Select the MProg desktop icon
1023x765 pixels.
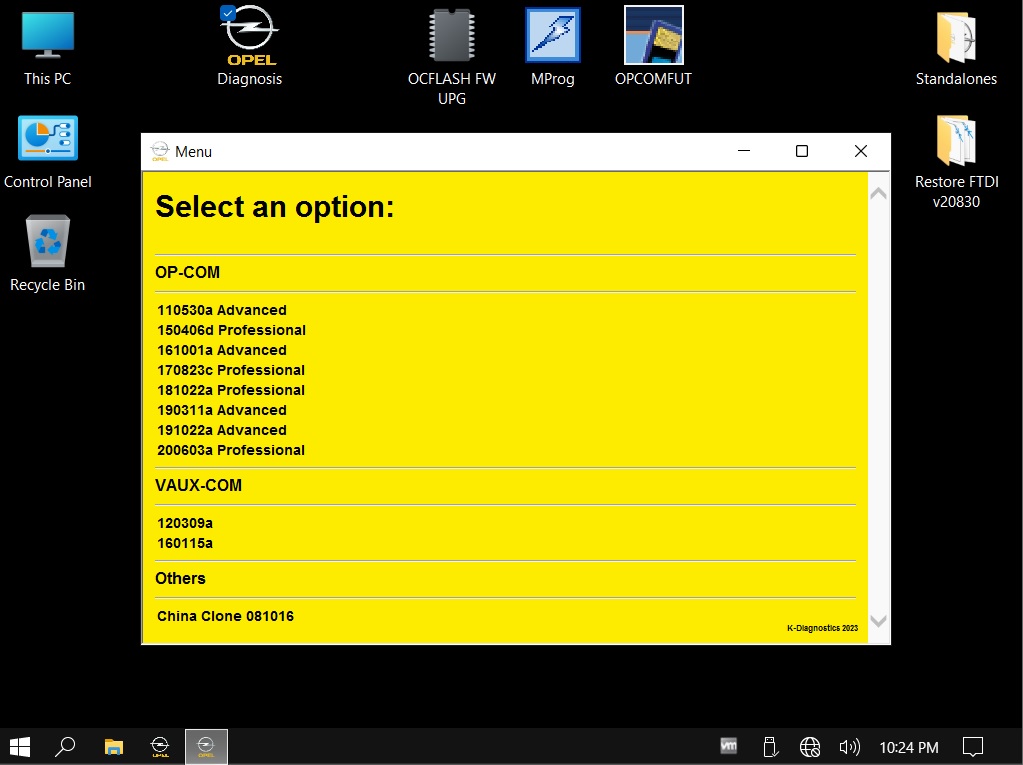[553, 47]
